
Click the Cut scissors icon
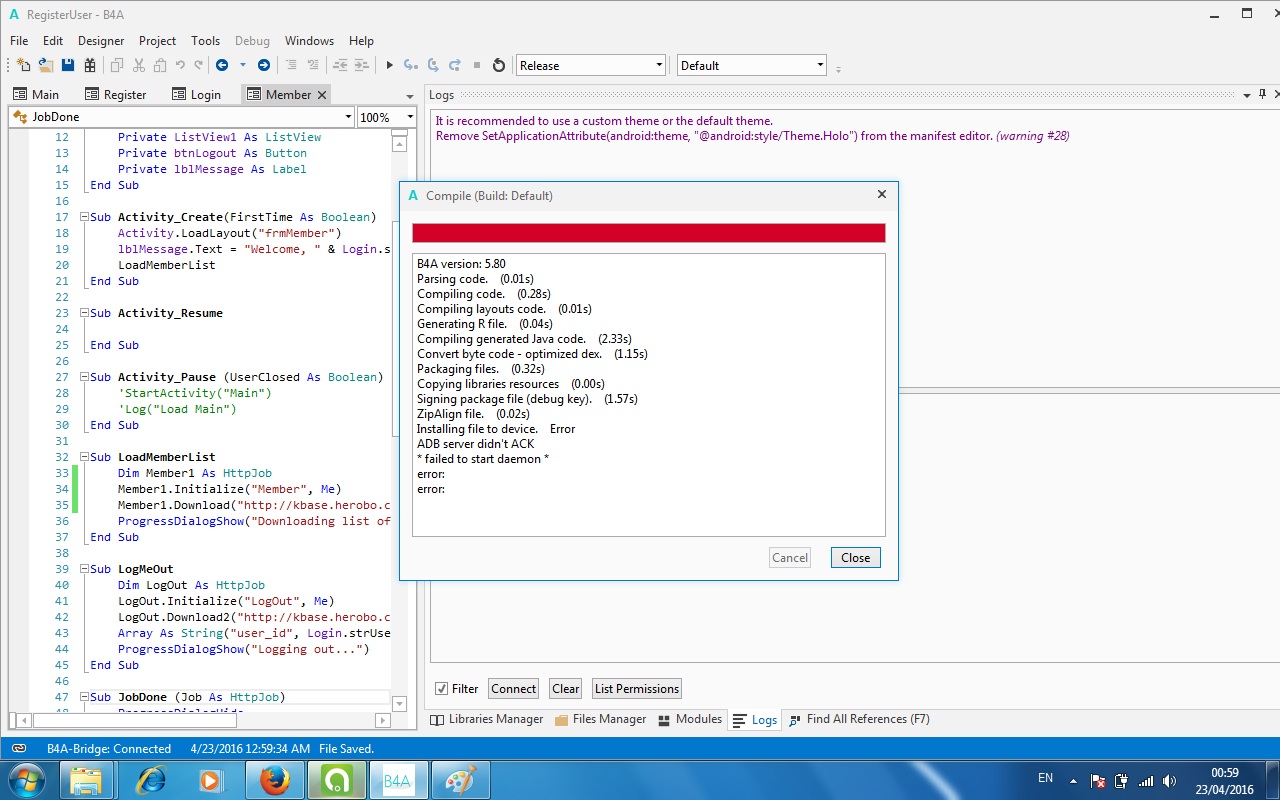pyautogui.click(x=138, y=65)
